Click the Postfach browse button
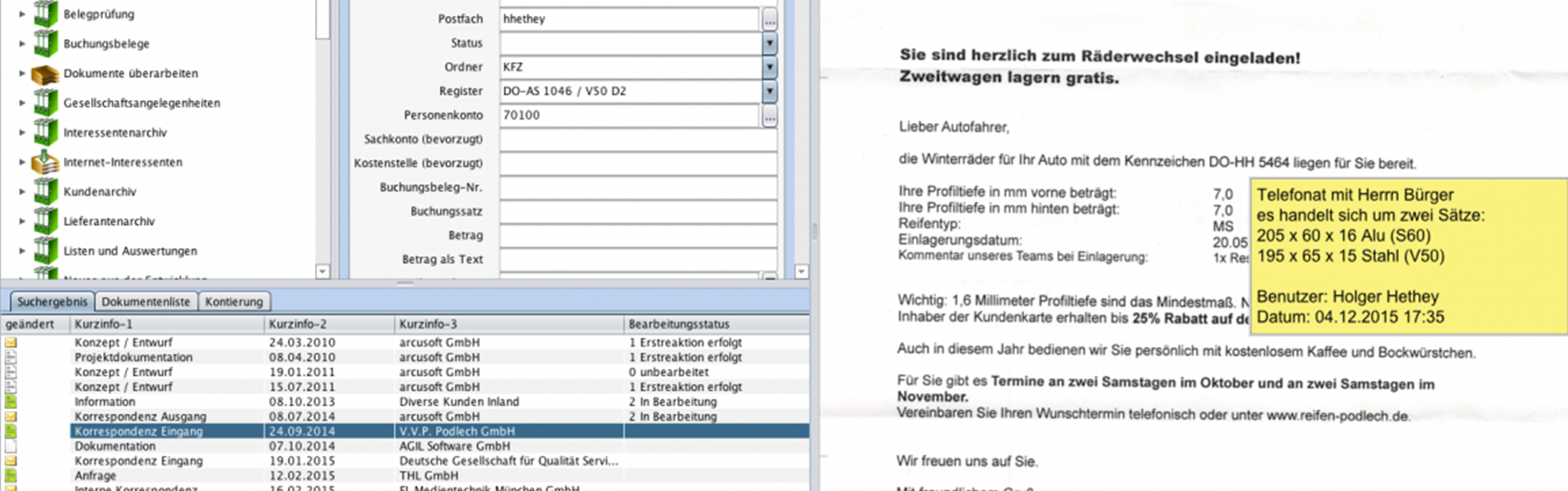This screenshot has height=491, width=1568. click(769, 19)
